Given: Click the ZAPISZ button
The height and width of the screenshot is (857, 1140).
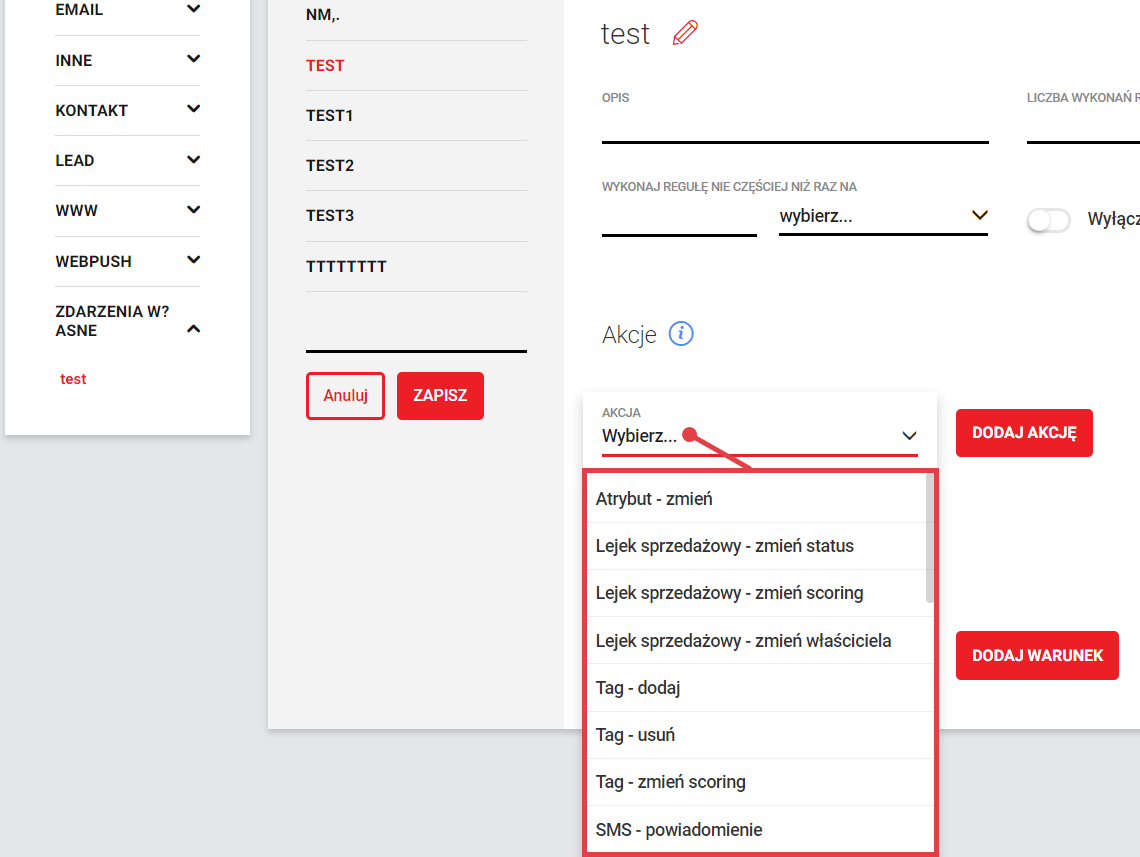Looking at the screenshot, I should 440,396.
